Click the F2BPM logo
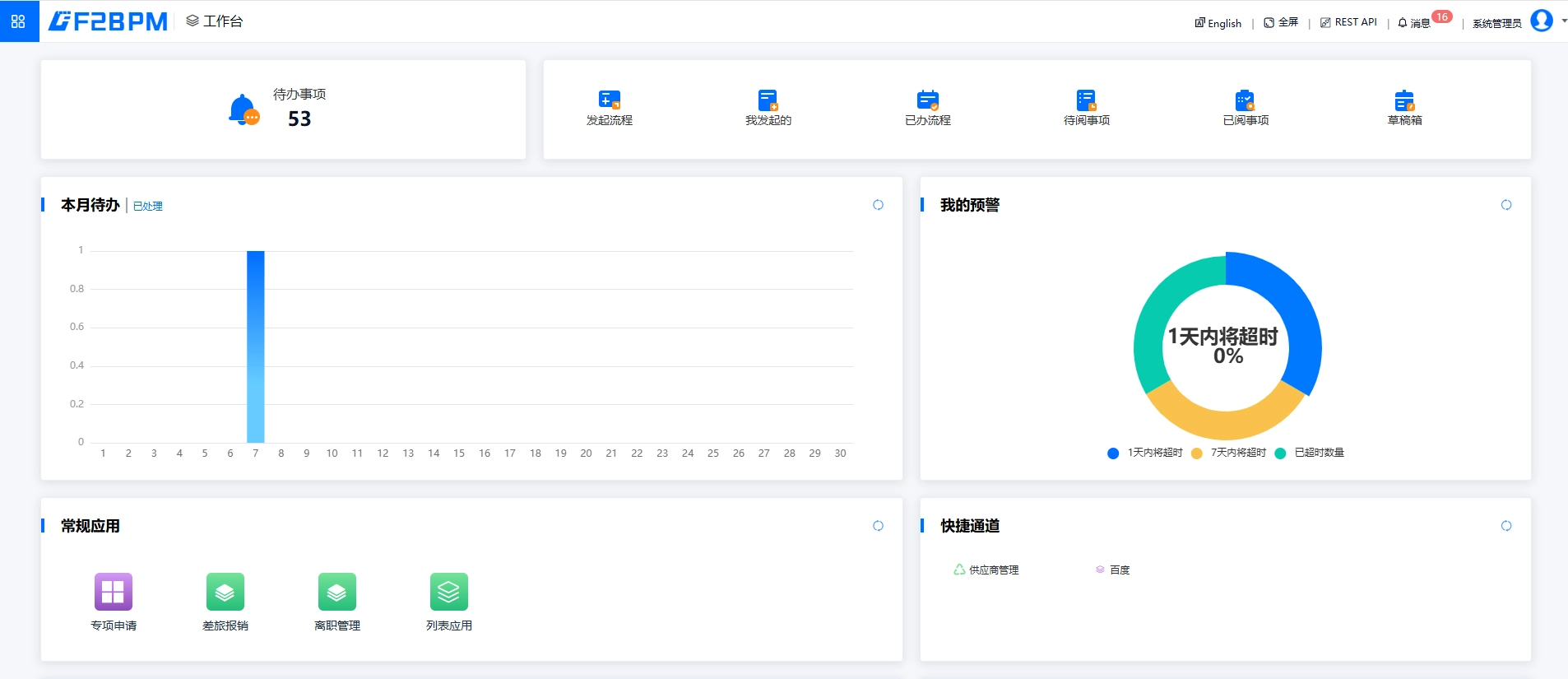This screenshot has width=1568, height=679. pyautogui.click(x=108, y=21)
